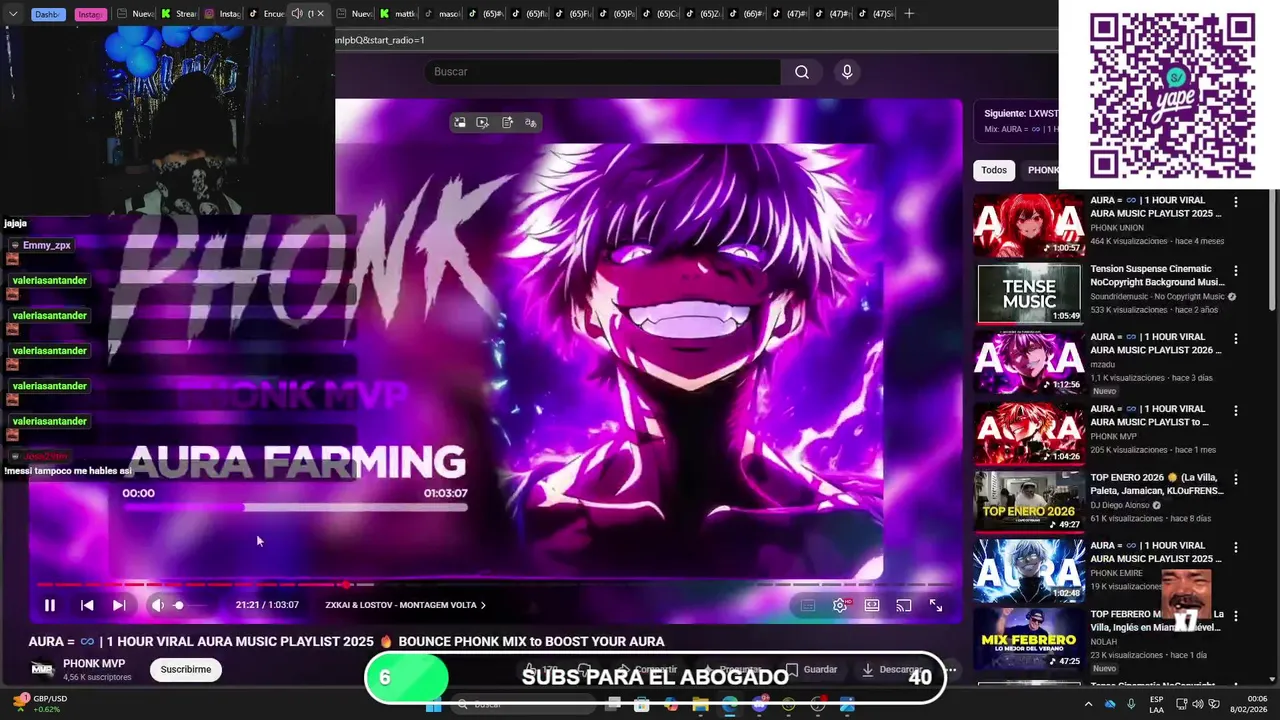Open the PHONK MVP channel avatar
Image resolution: width=1280 pixels, height=720 pixels.
(x=42, y=669)
